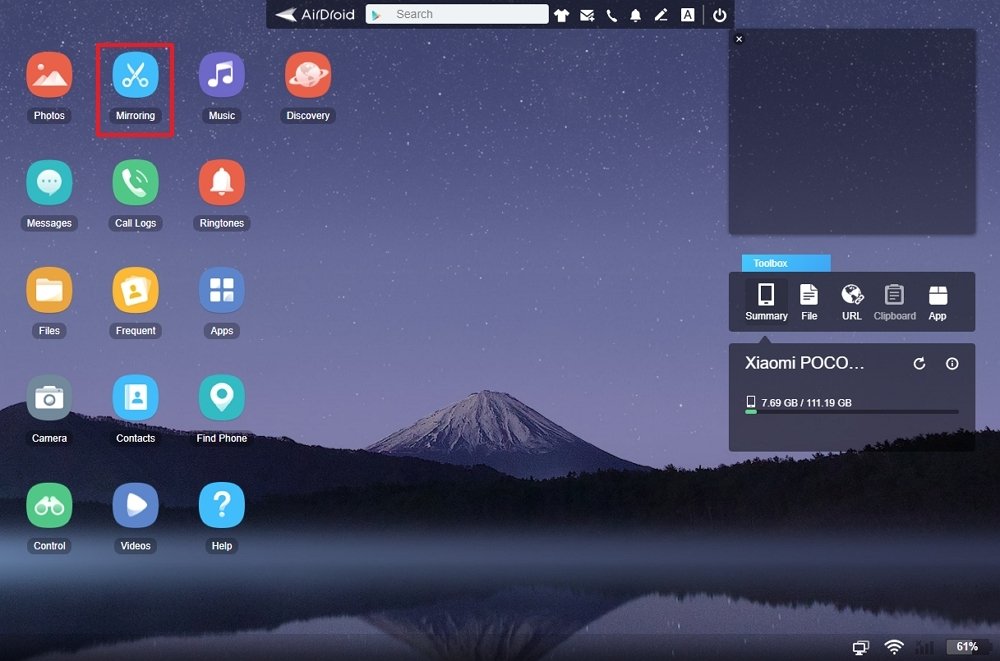Open the Contacts icon
This screenshot has height=661, width=1000.
pyautogui.click(x=135, y=397)
